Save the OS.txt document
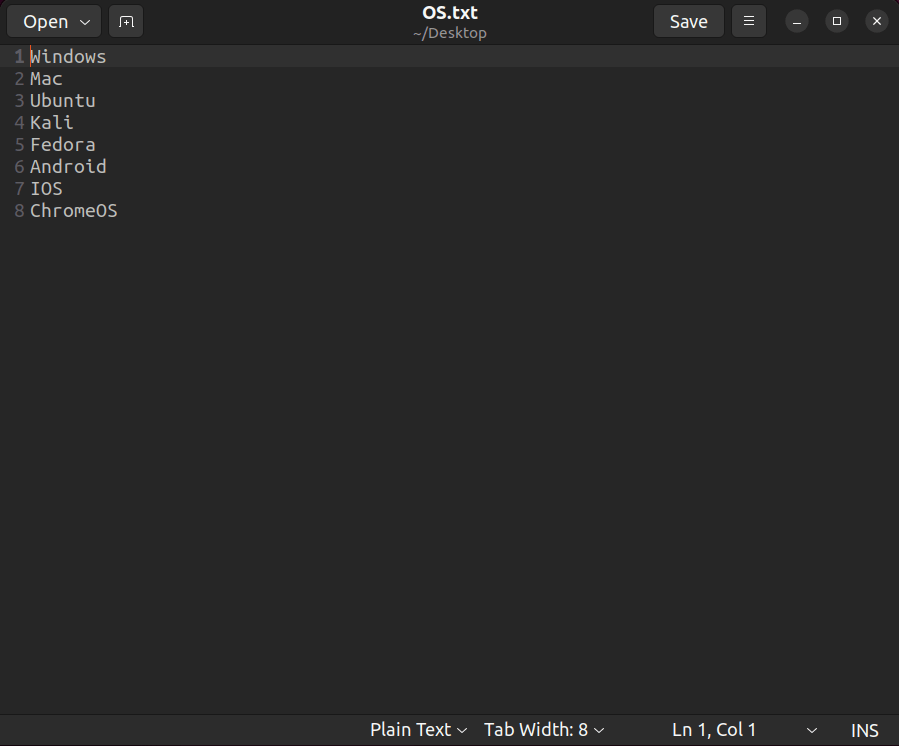Screen dimensions: 899x746 [689, 22]
